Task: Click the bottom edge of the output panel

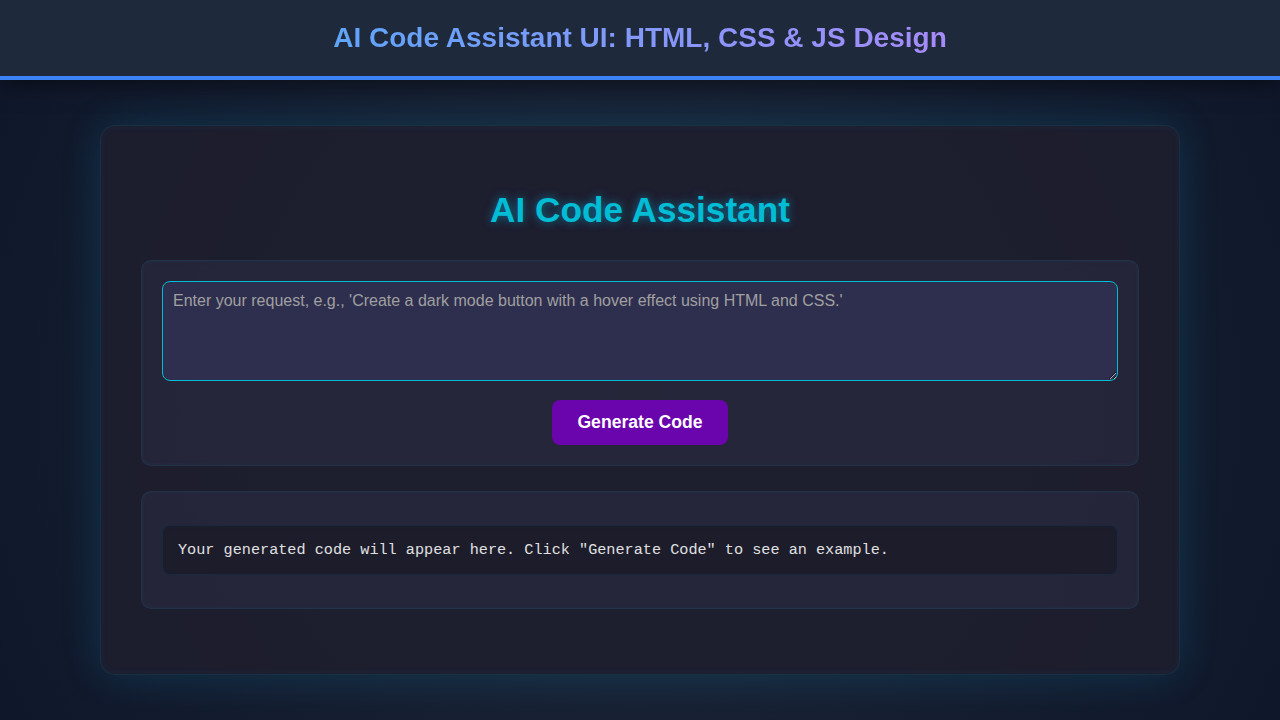Action: click(639, 606)
